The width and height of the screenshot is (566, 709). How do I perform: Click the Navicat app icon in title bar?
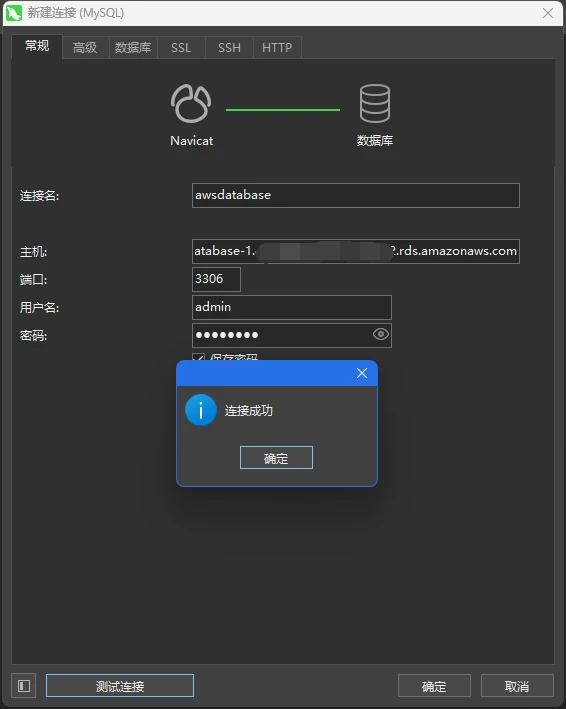tap(14, 13)
